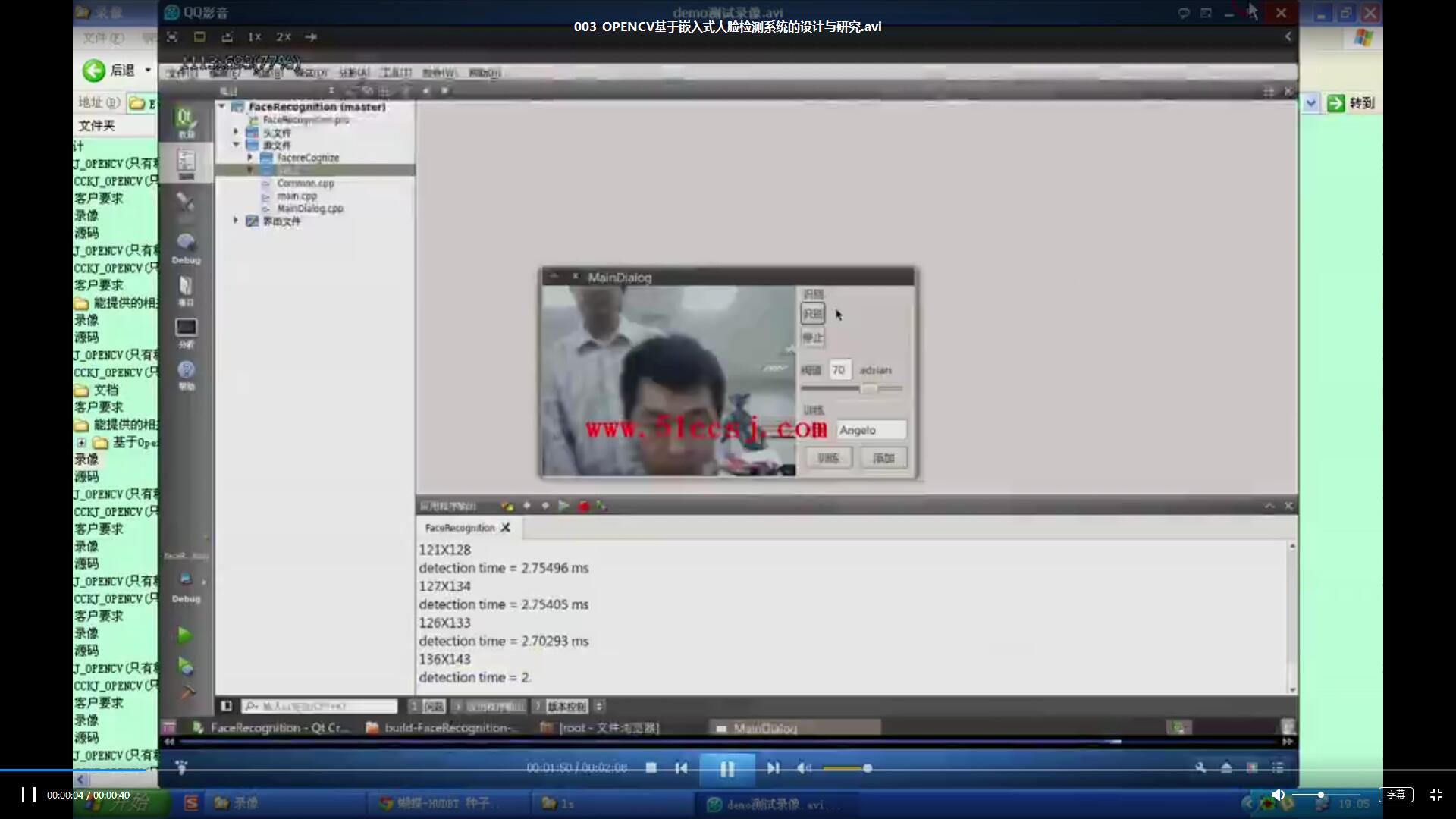Exit fullscreen in outer player

[x=1436, y=795]
